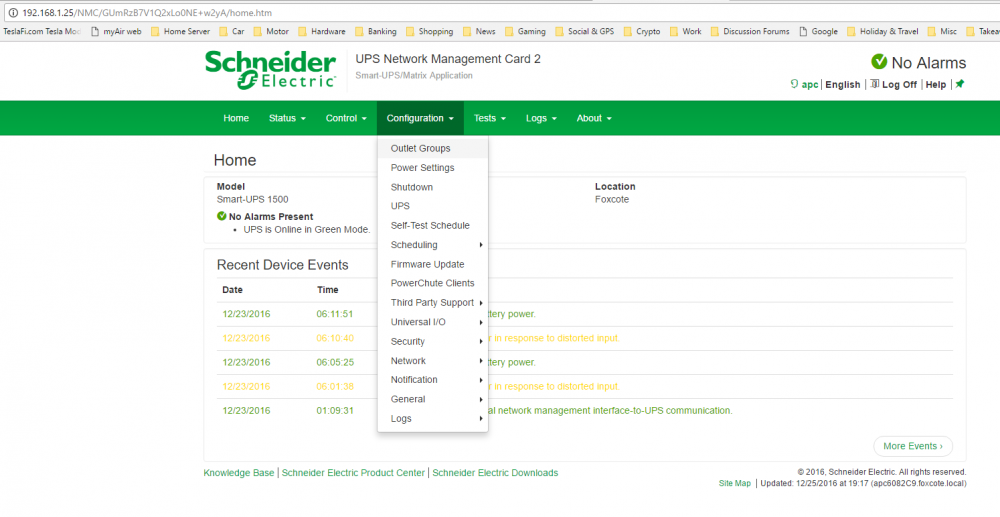Select Power Settings menu entry
Screen dimensions: 1000x517
coord(433,168)
